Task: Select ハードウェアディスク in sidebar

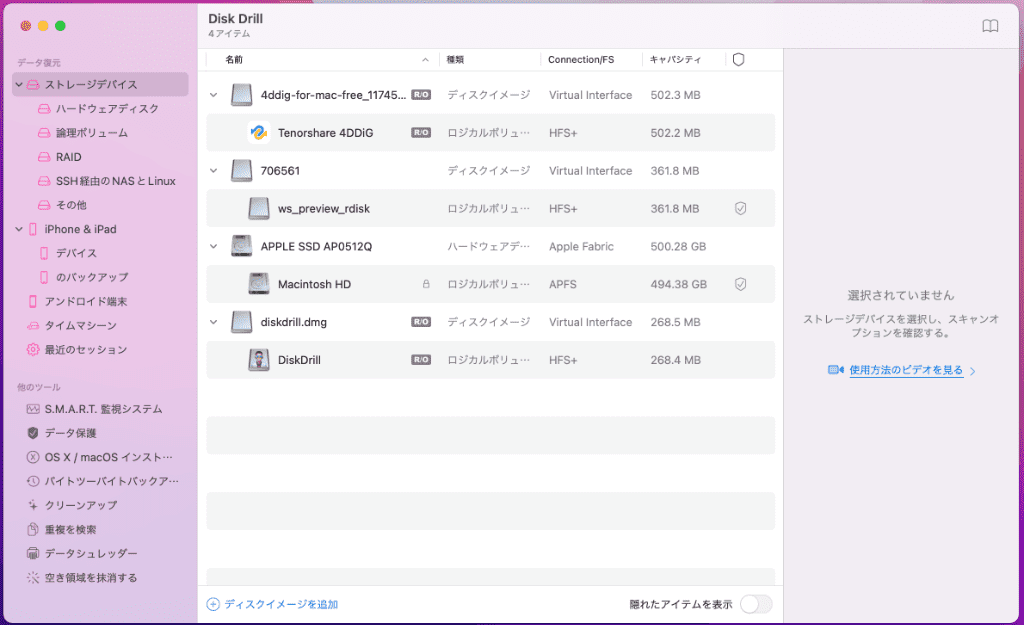Action: coord(107,108)
